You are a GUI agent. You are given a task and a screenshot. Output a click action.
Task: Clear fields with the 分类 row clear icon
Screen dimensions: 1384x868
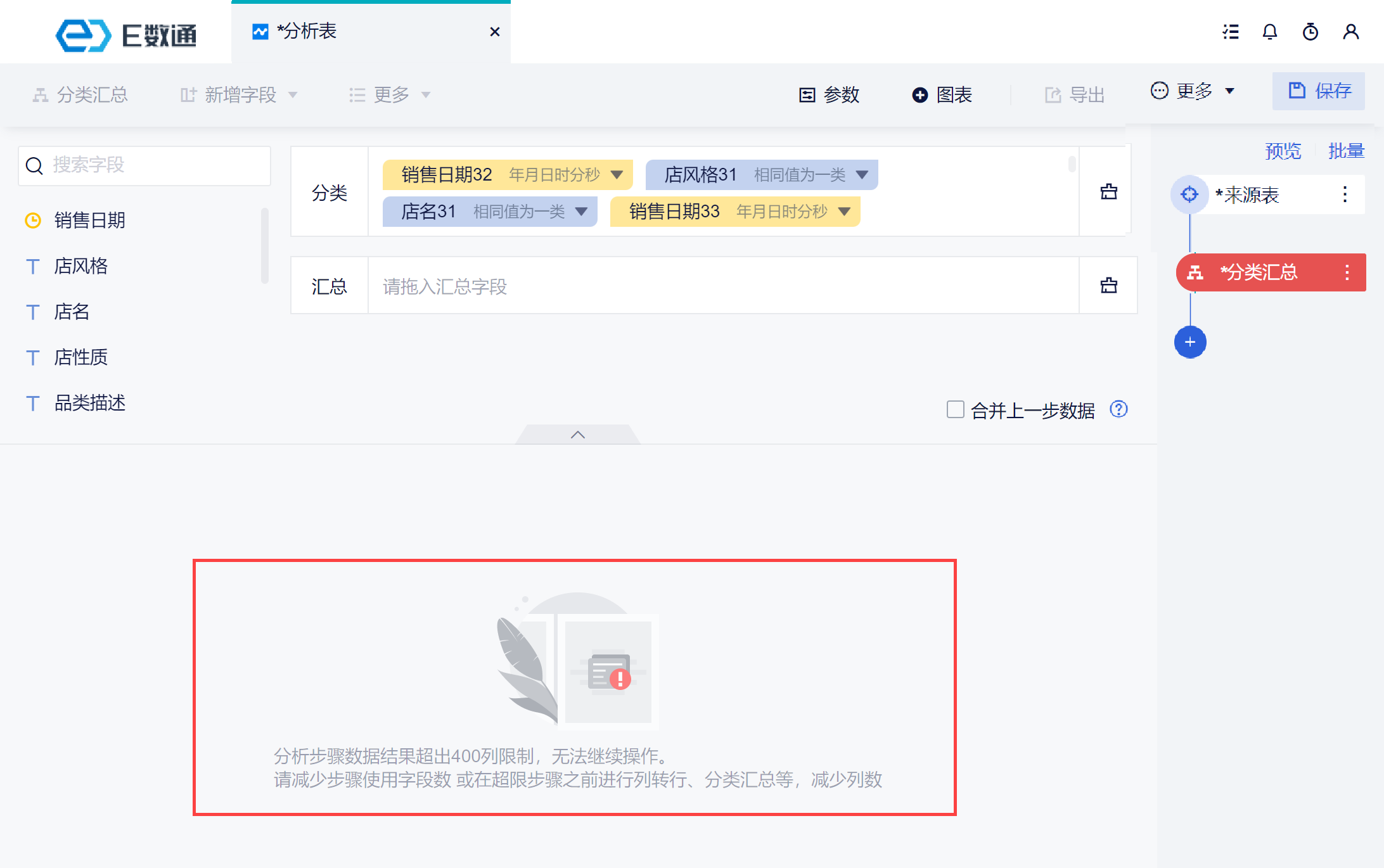point(1108,191)
